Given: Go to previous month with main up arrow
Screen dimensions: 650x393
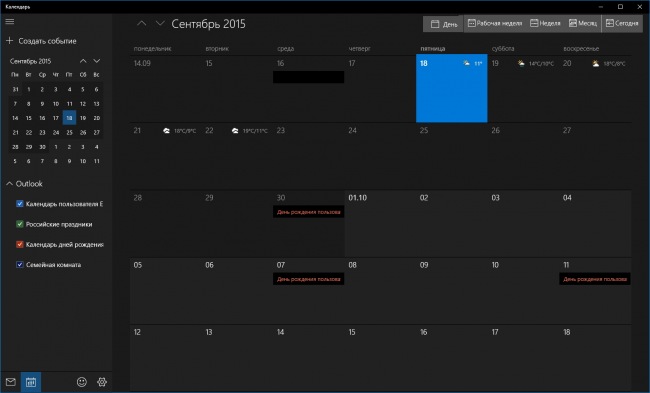Looking at the screenshot, I should point(141,24).
